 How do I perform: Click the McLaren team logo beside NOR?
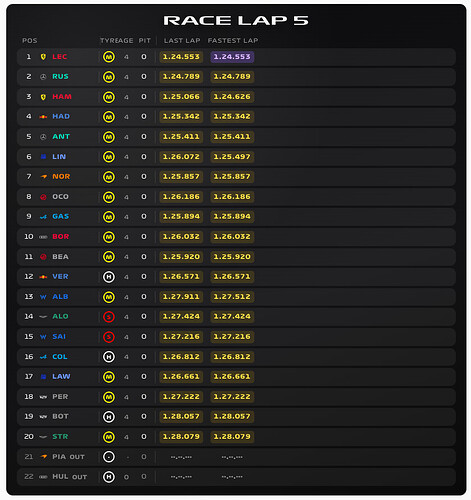coord(44,177)
